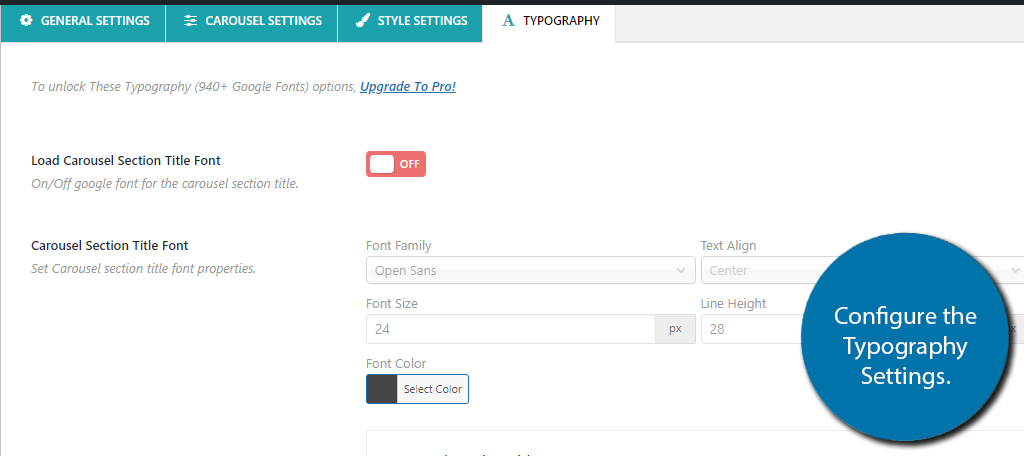Toggle the Load Carousel Section Title Font switch
The width and height of the screenshot is (1024, 456).
click(x=396, y=164)
